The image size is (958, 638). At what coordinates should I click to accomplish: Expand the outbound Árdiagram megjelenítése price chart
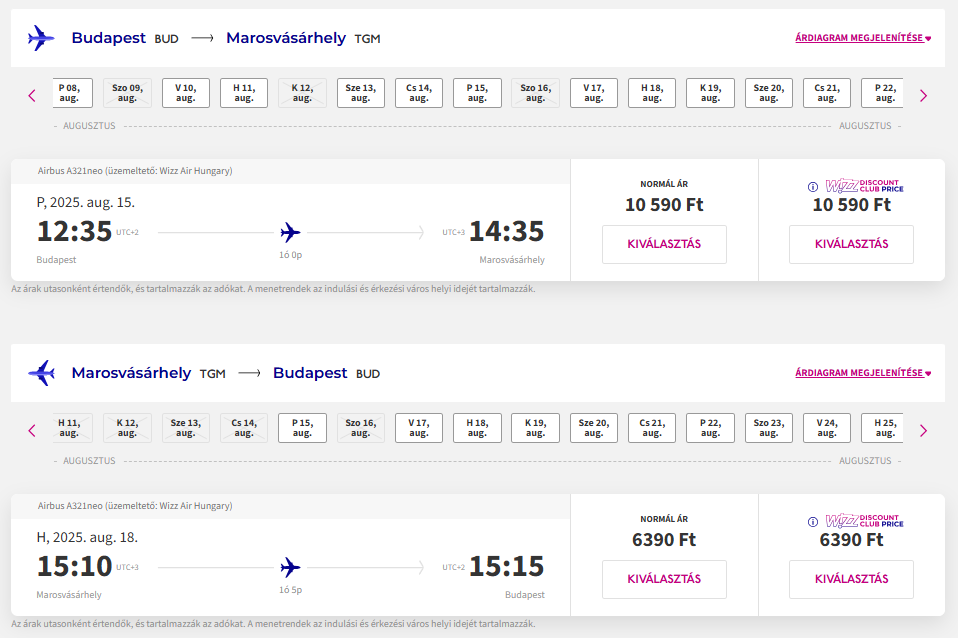coord(863,38)
